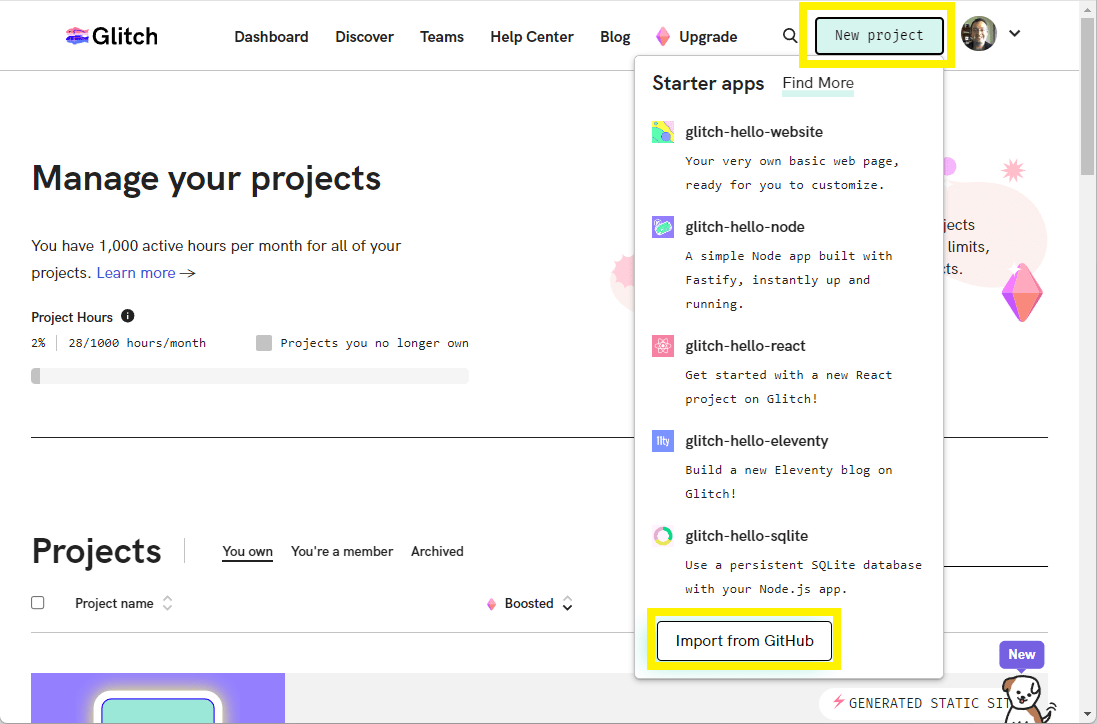Viewport: 1097px width, 724px height.
Task: Check the select-all projects checkbox
Action: click(x=37, y=602)
